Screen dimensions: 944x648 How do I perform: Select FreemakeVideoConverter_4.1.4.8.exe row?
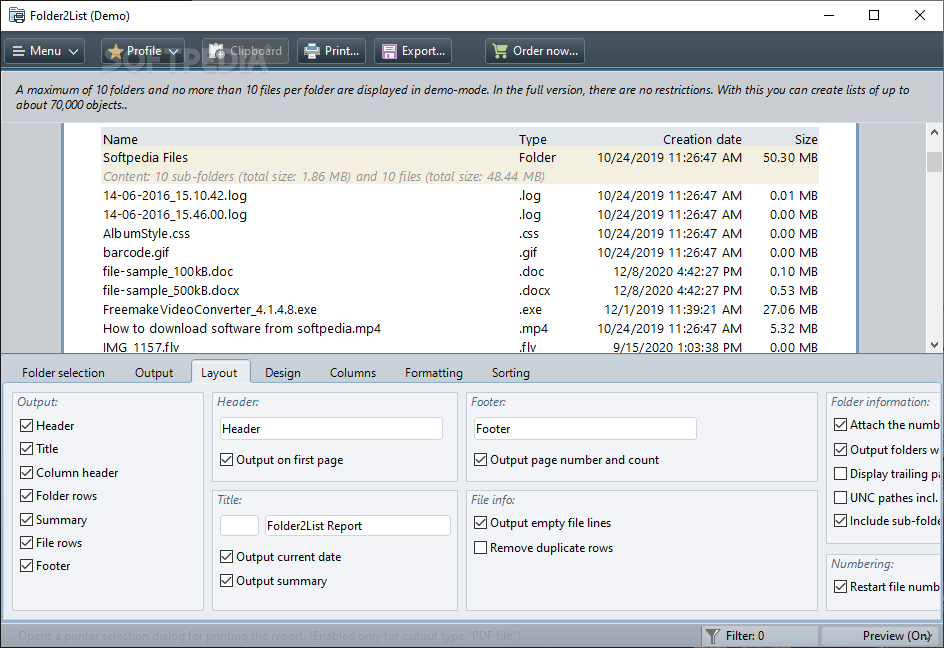pyautogui.click(x=460, y=310)
